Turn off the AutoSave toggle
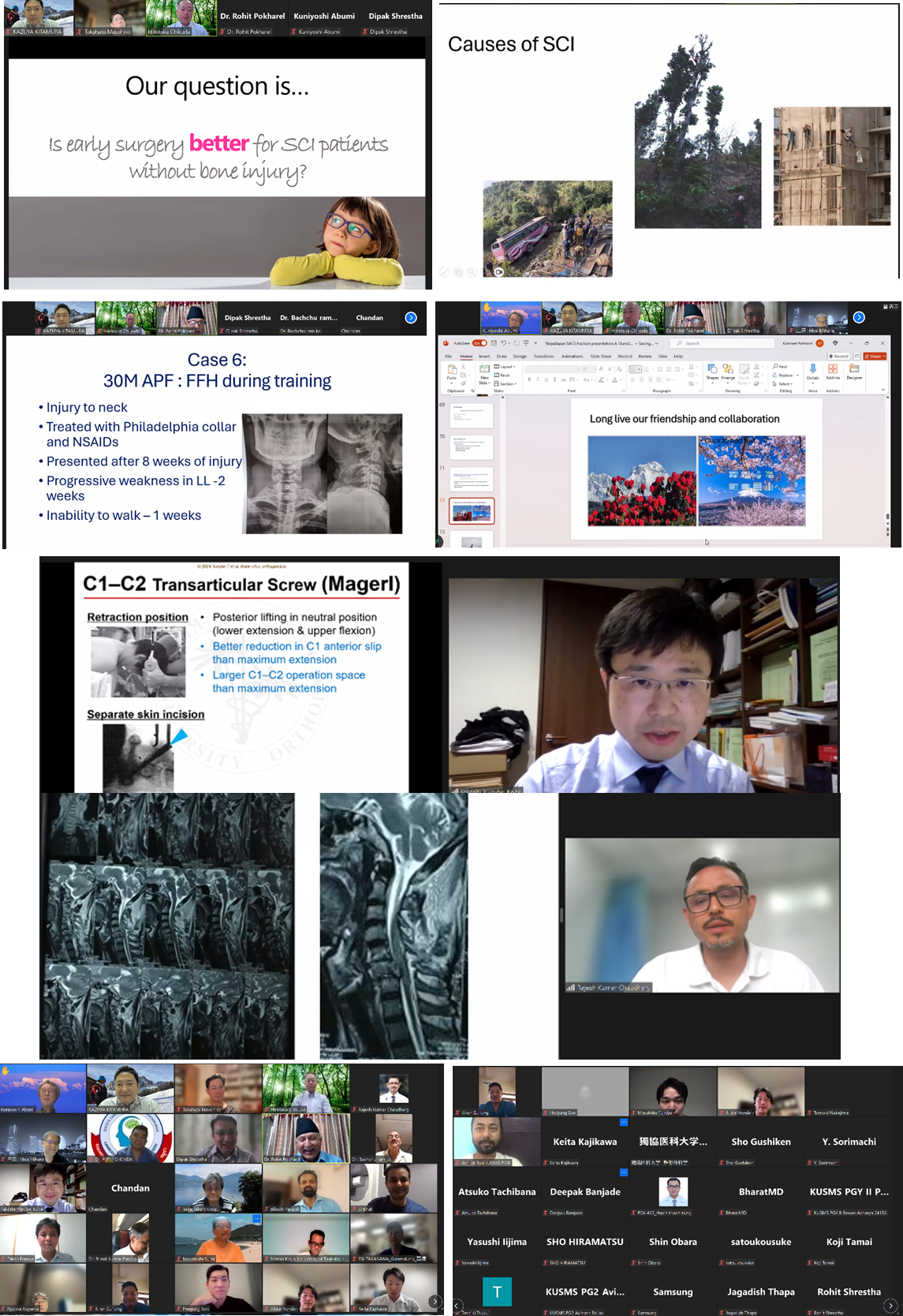The image size is (903, 1316). [479, 343]
